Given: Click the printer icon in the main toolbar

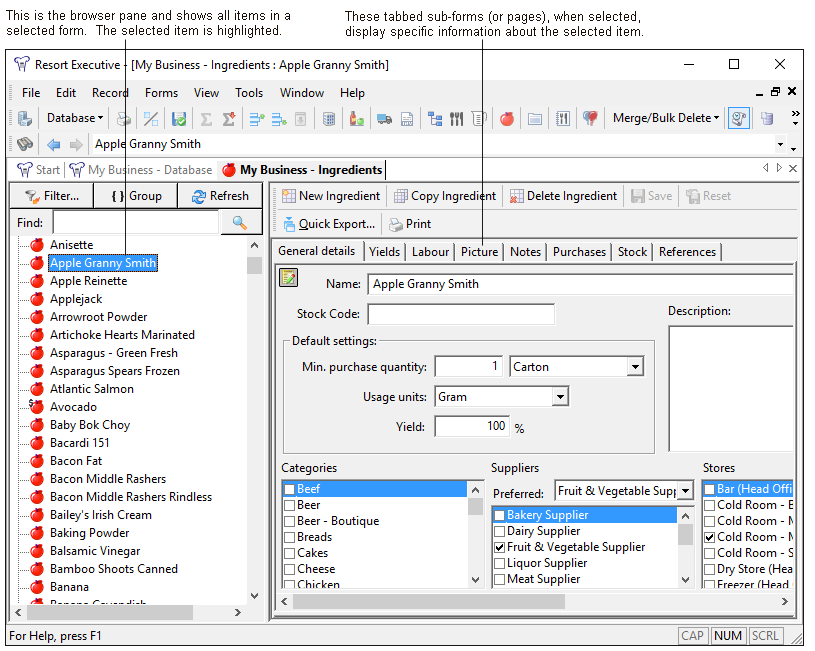Looking at the screenshot, I should pyautogui.click(x=124, y=119).
